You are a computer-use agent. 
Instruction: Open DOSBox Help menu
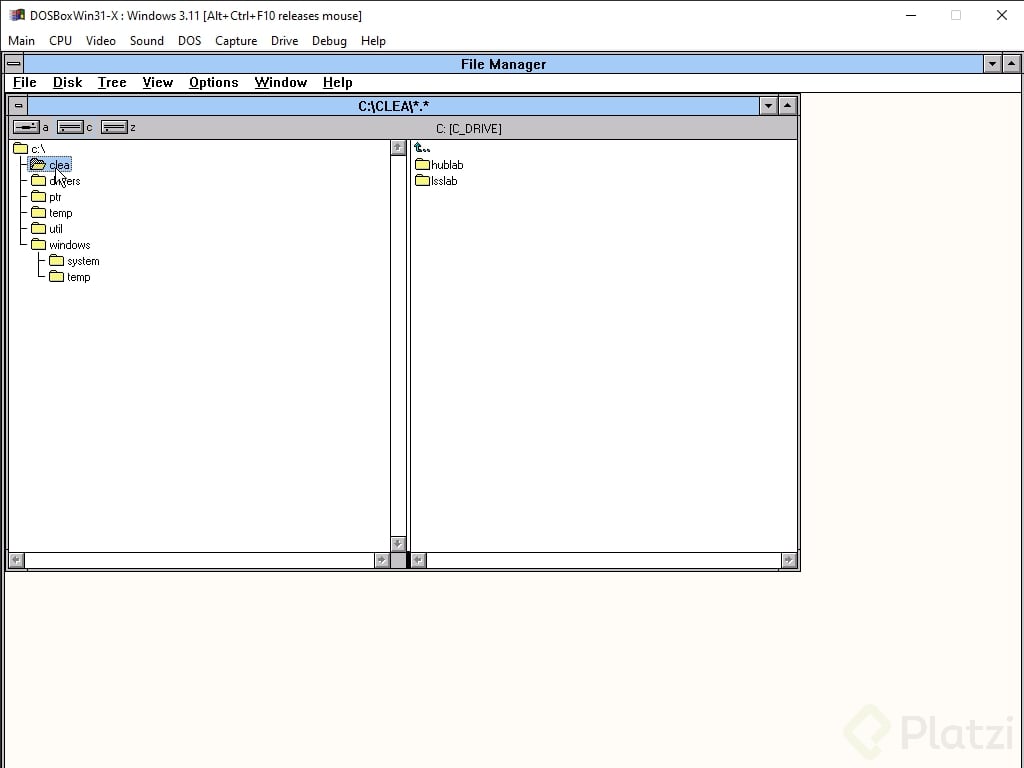[373, 40]
